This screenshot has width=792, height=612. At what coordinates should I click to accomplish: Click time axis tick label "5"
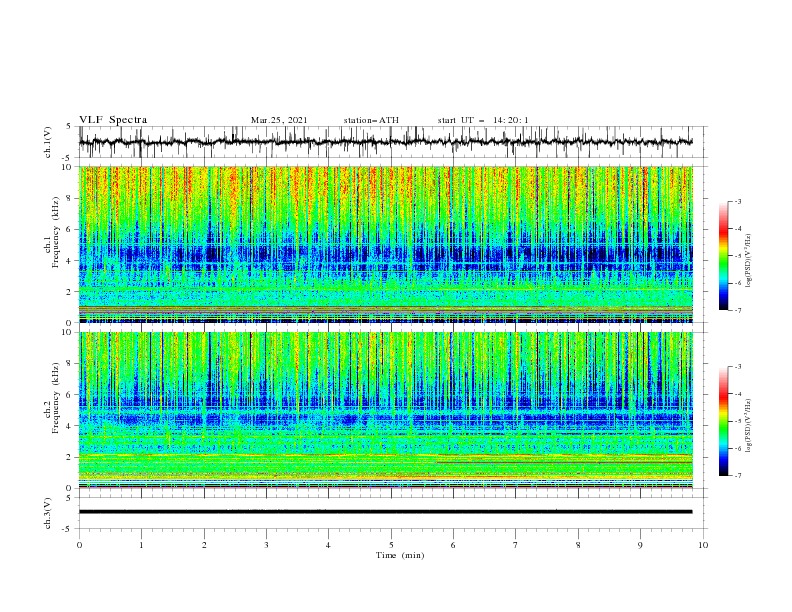click(391, 545)
